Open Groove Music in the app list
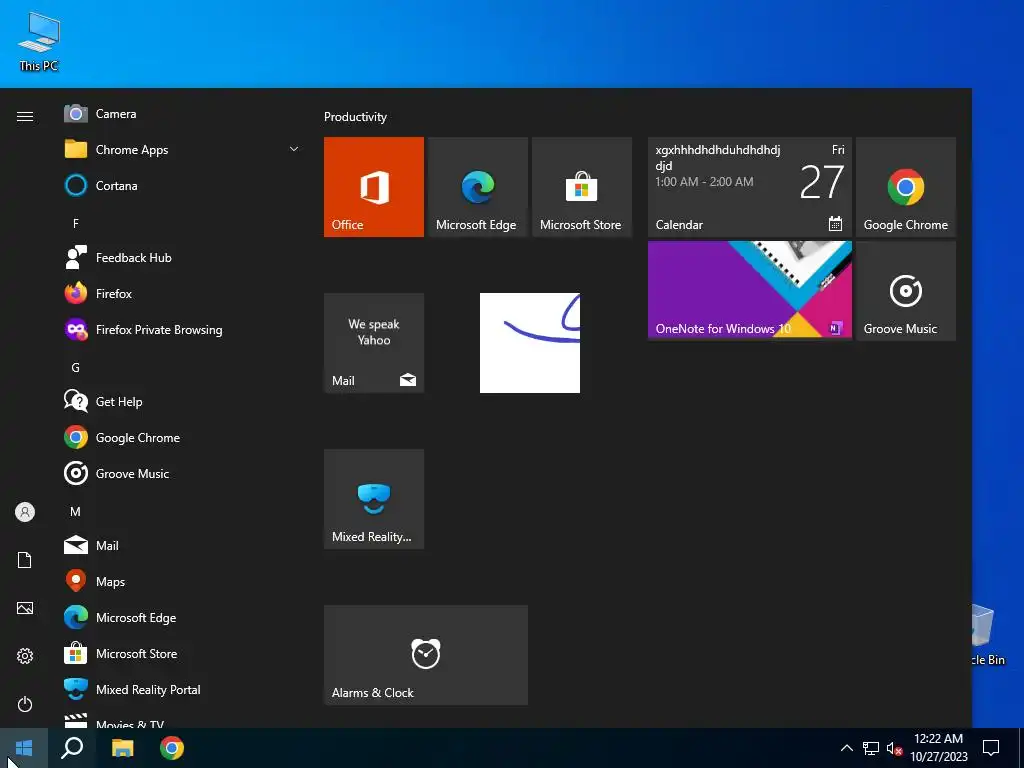The width and height of the screenshot is (1024, 768). tap(183, 473)
